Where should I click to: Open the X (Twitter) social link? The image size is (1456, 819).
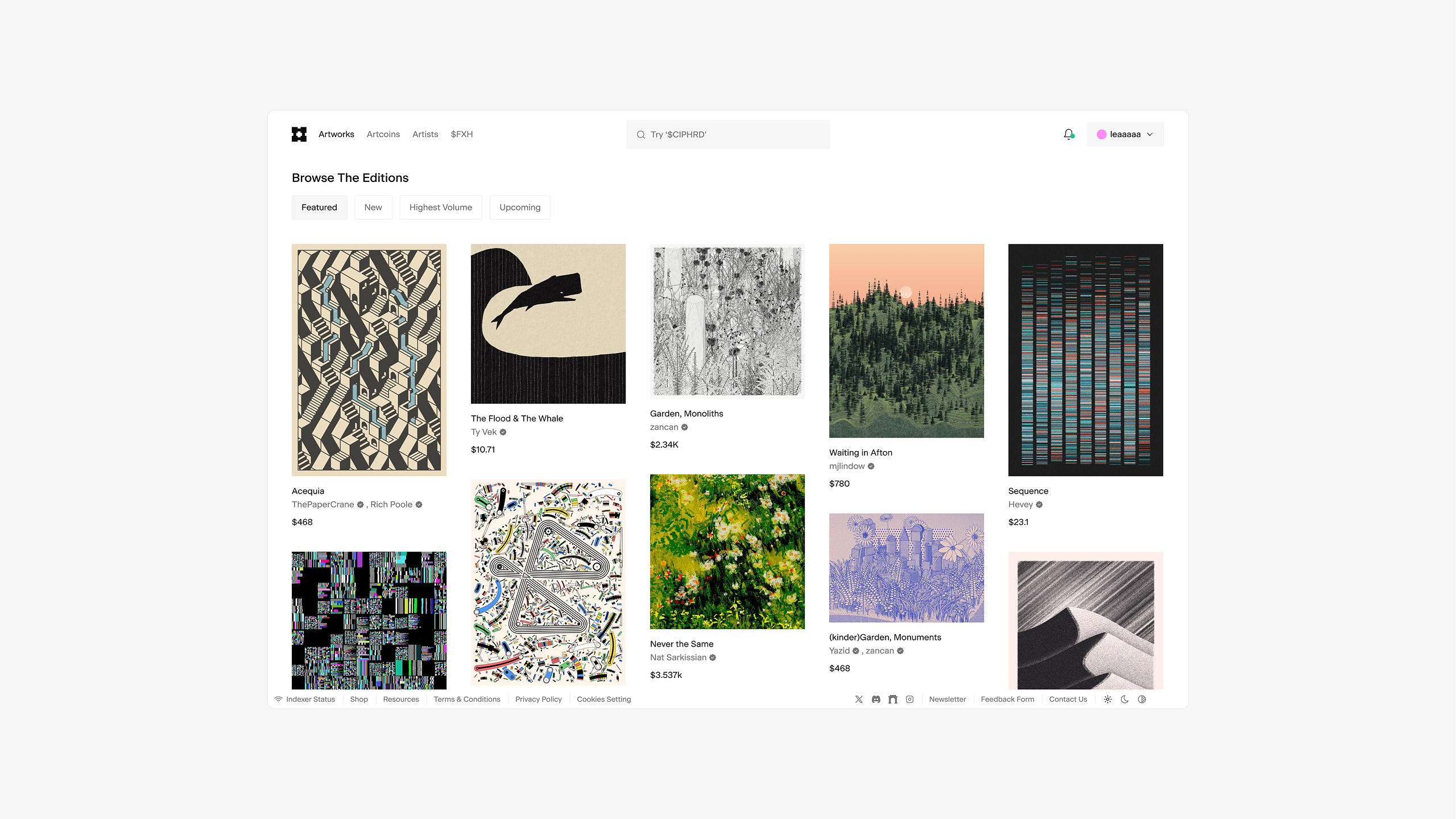point(859,700)
